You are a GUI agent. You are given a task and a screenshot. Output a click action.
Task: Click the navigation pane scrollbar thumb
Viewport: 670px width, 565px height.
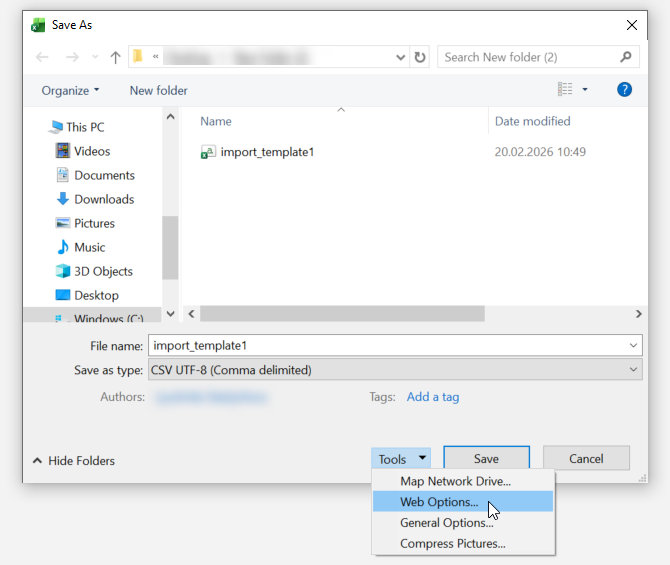coord(170,248)
